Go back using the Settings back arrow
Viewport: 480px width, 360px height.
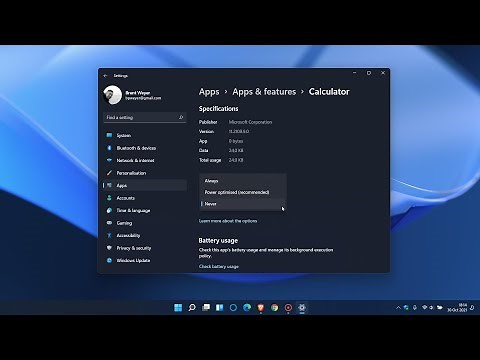click(x=106, y=76)
